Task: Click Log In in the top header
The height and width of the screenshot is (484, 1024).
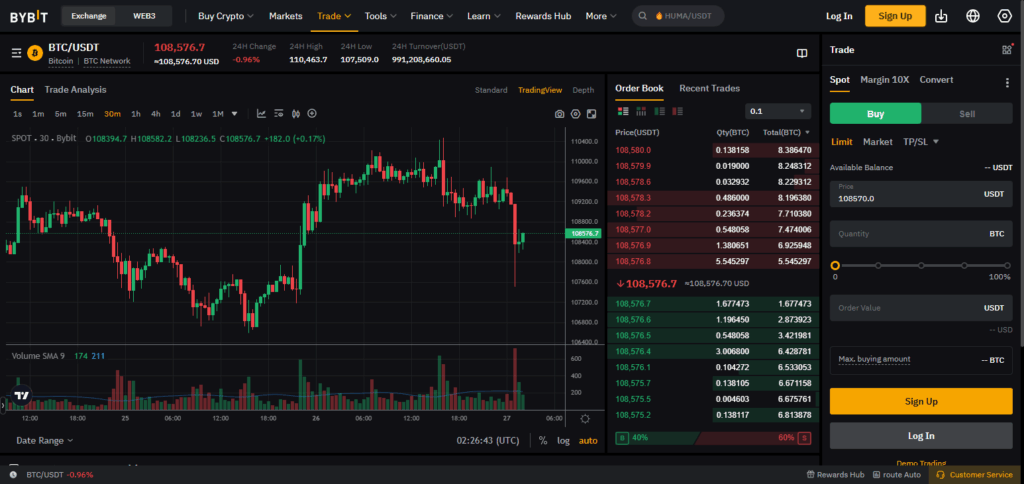Action: pyautogui.click(x=839, y=16)
